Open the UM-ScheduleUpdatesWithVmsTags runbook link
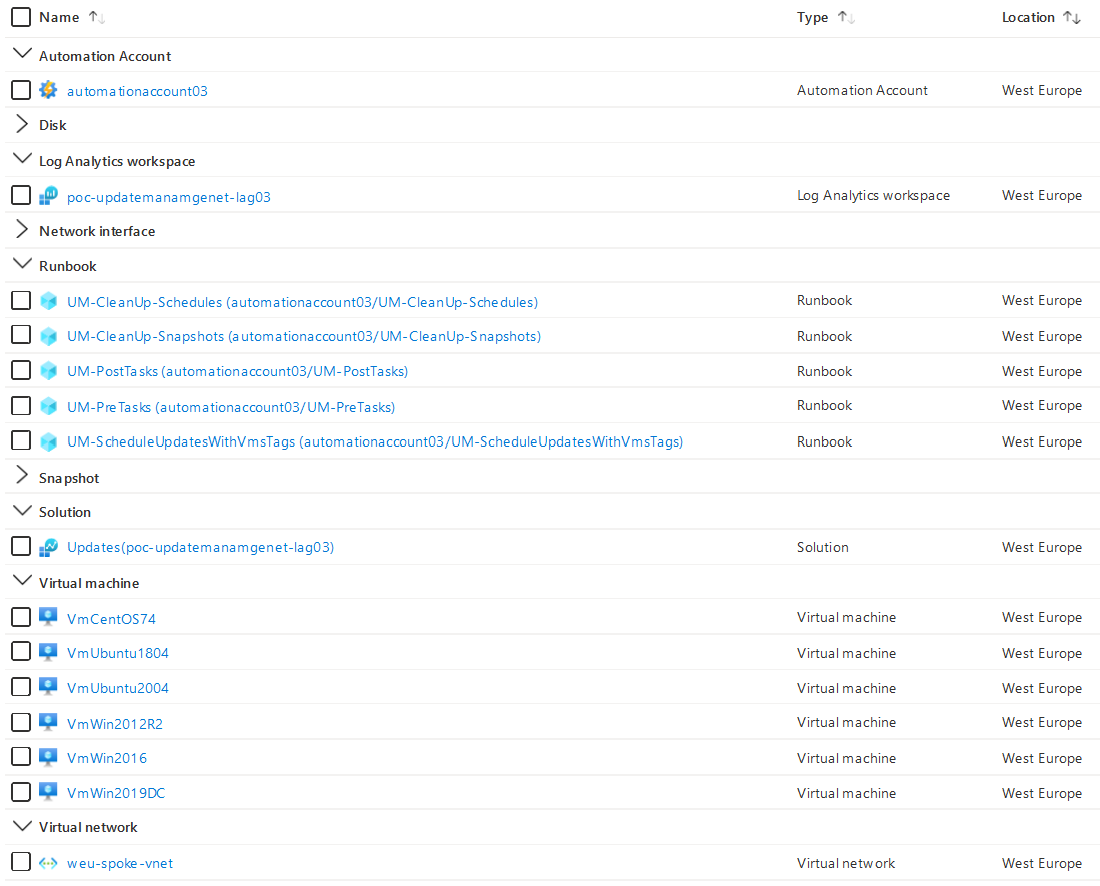1100x886 pixels. [375, 442]
